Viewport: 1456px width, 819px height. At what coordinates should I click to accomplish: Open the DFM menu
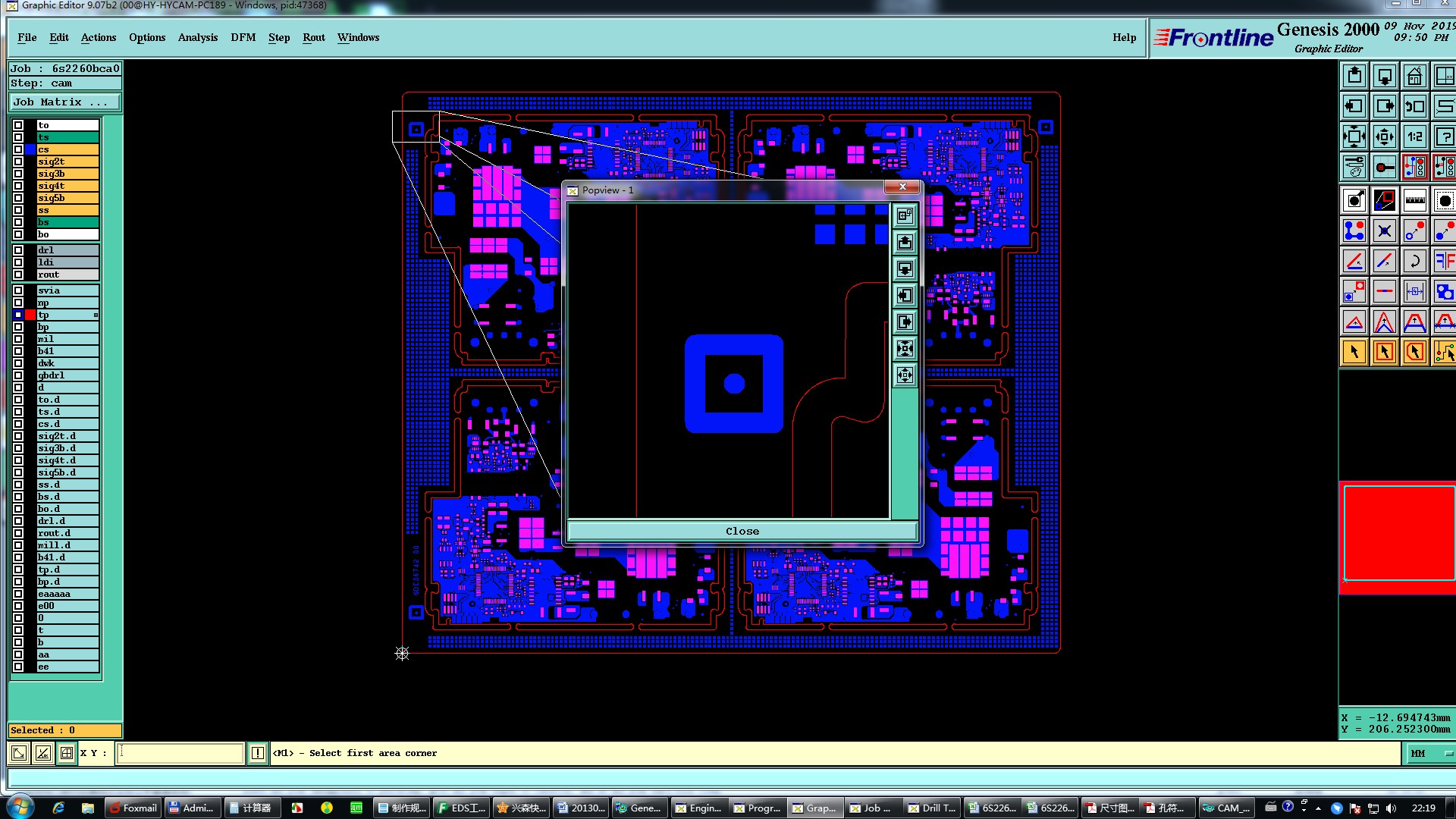coord(243,37)
